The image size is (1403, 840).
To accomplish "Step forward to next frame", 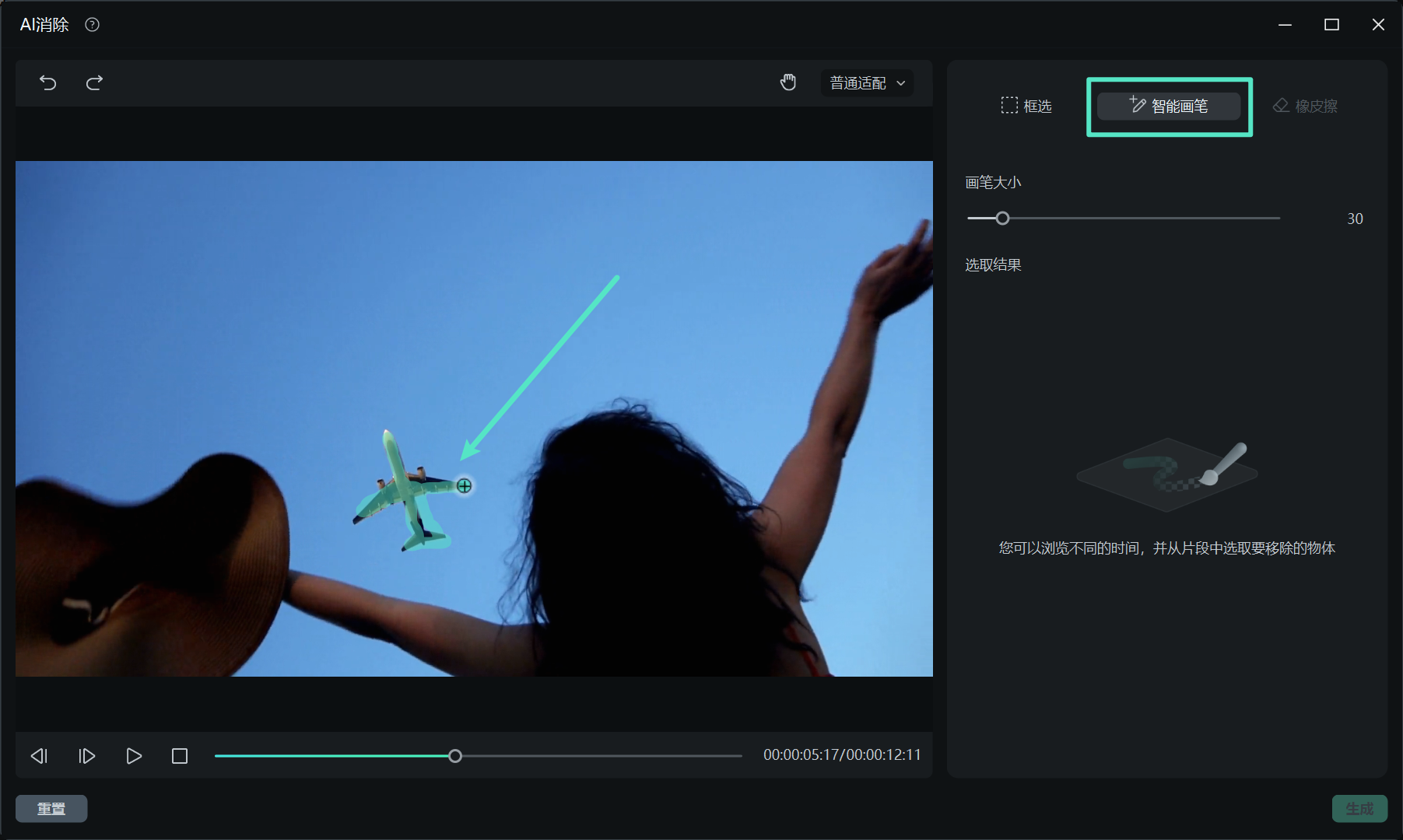I will pyautogui.click(x=86, y=756).
